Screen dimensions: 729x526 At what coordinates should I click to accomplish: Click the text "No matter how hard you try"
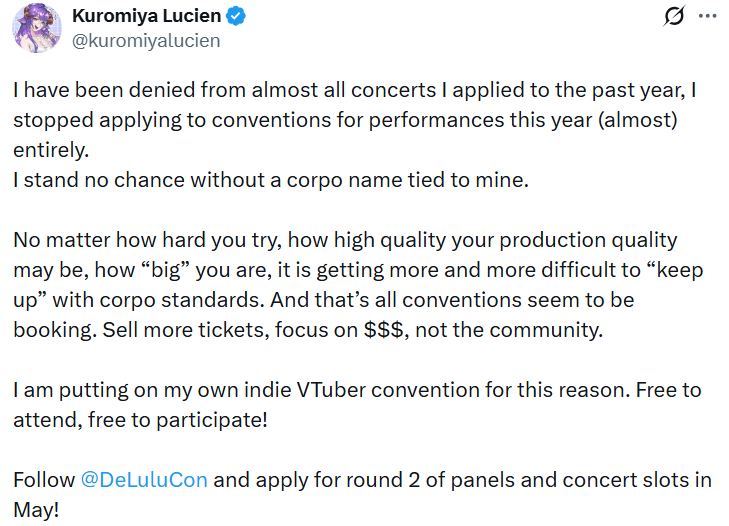point(128,240)
